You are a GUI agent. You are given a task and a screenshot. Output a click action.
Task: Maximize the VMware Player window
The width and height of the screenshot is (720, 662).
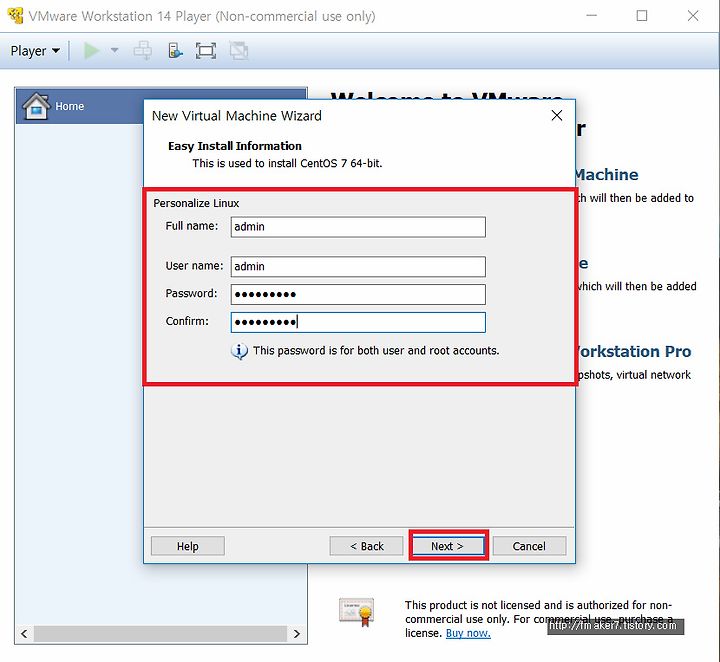(x=642, y=16)
